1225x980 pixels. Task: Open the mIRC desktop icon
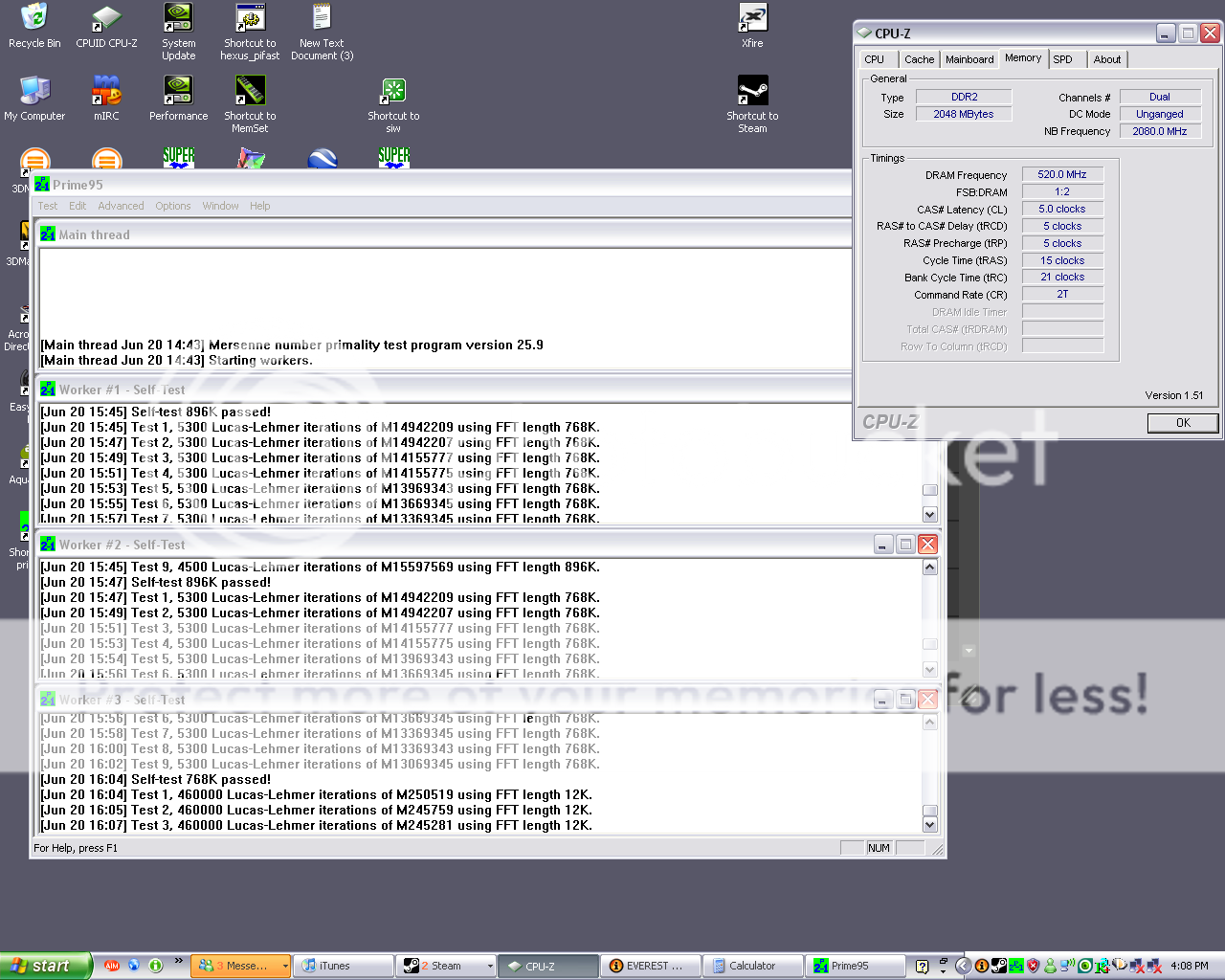pos(106,91)
